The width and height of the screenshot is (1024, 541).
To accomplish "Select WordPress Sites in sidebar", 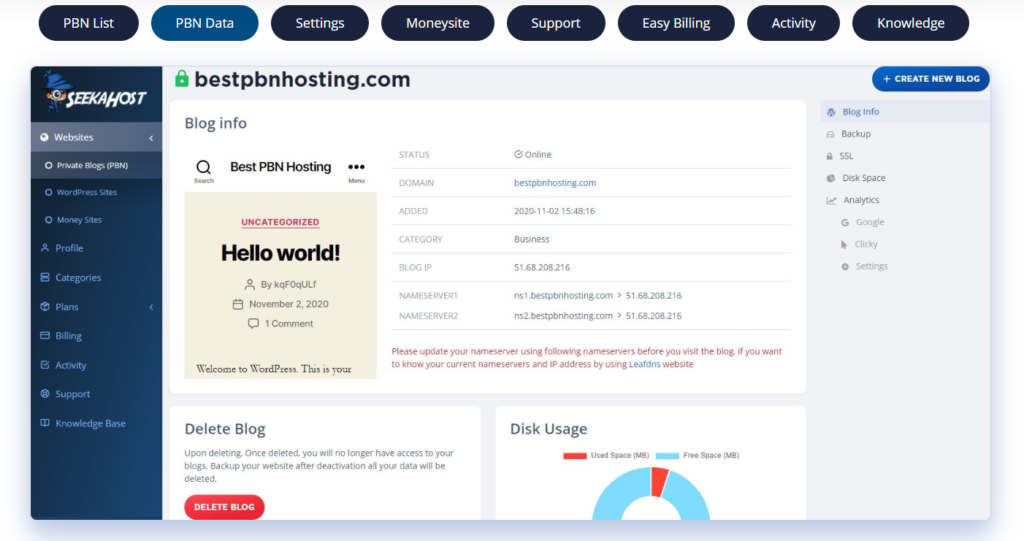I will (86, 192).
